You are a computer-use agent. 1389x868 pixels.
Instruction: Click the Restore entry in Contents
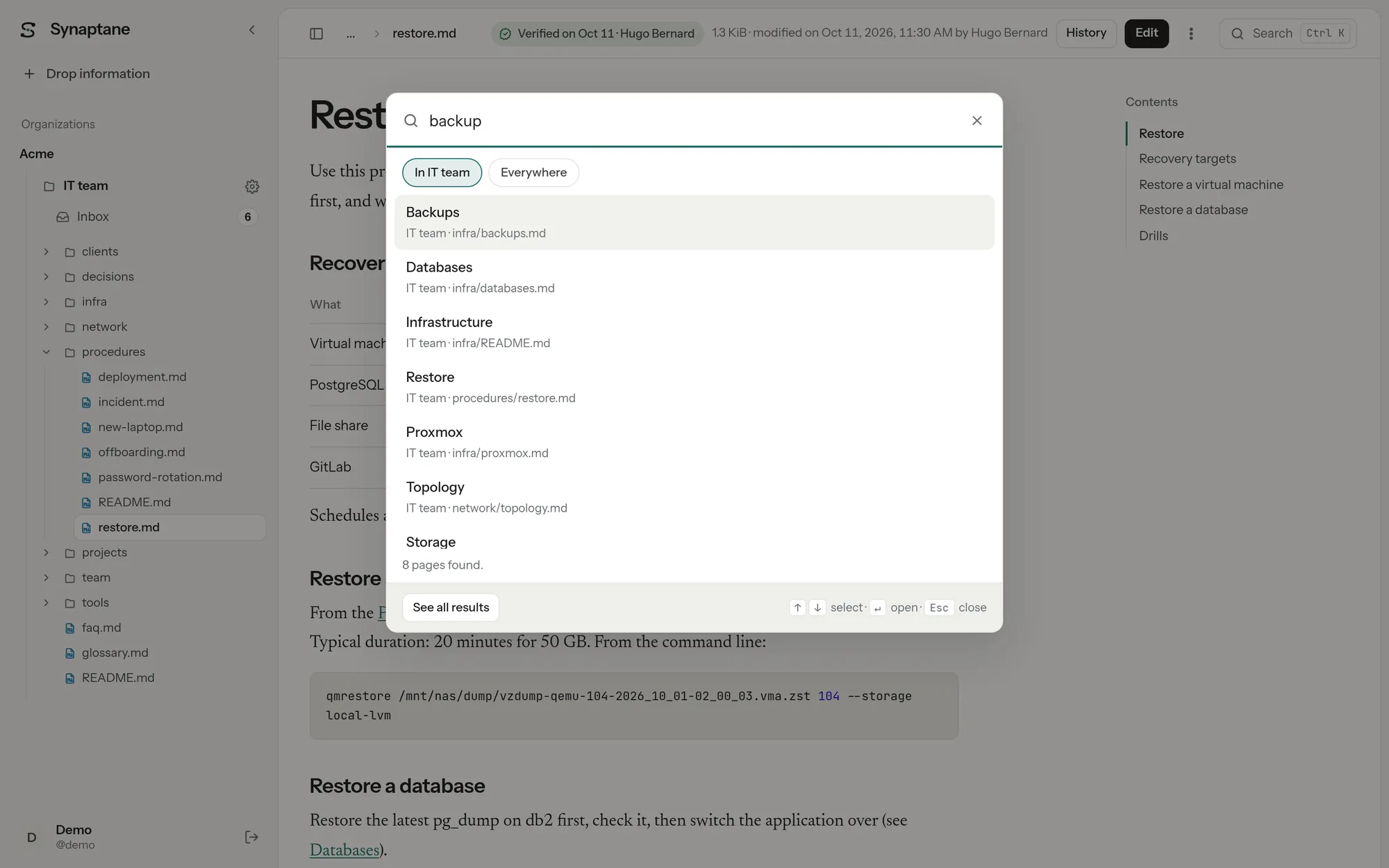(x=1161, y=133)
